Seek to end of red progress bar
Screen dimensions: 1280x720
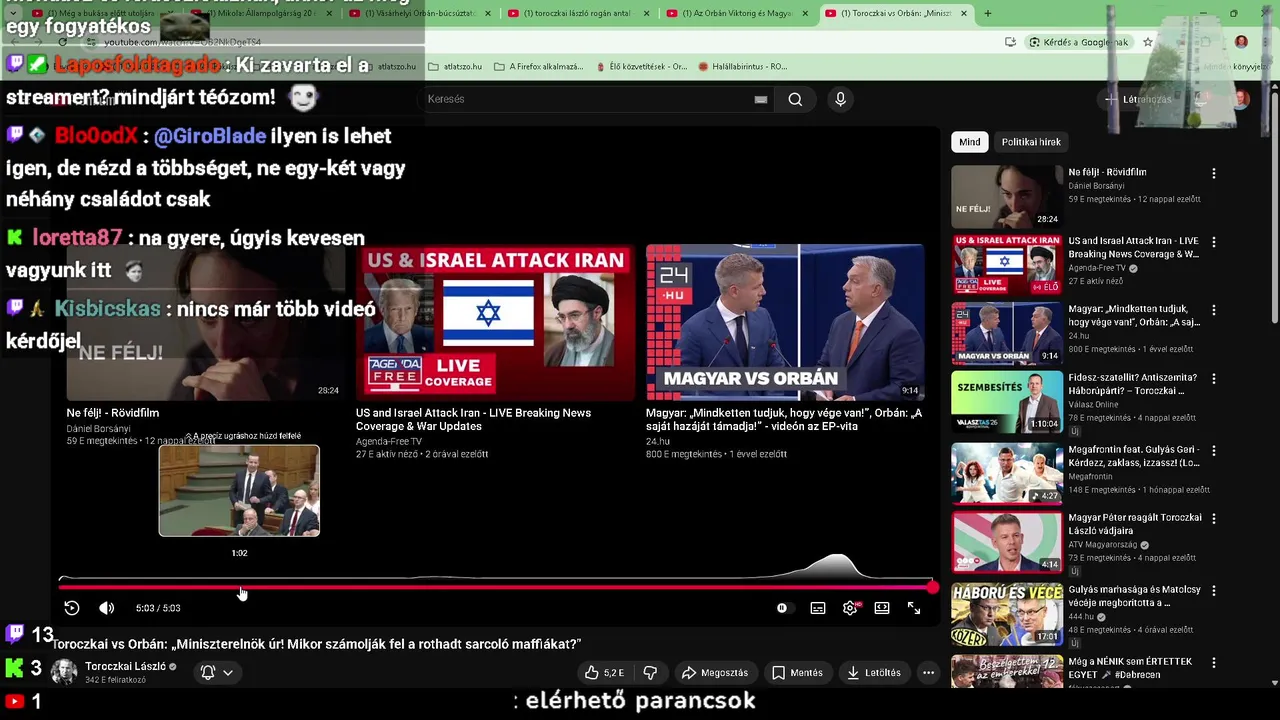[932, 587]
